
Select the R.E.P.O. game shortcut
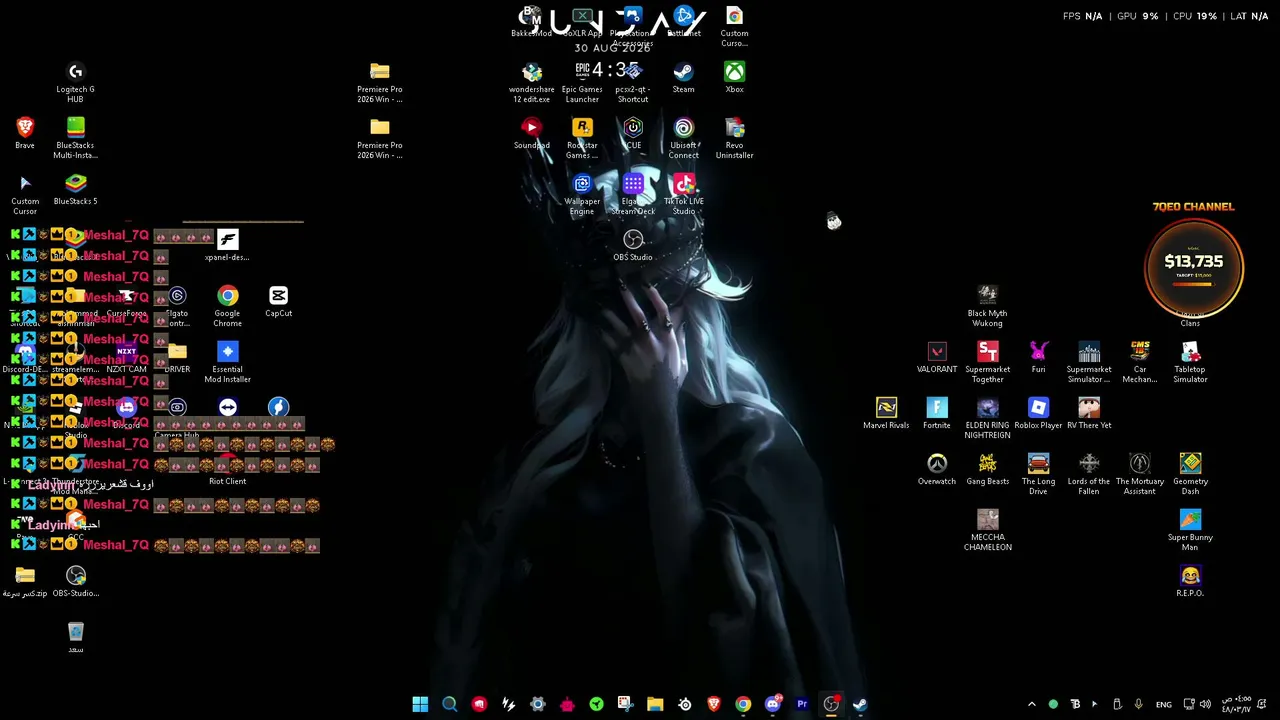tap(1190, 581)
